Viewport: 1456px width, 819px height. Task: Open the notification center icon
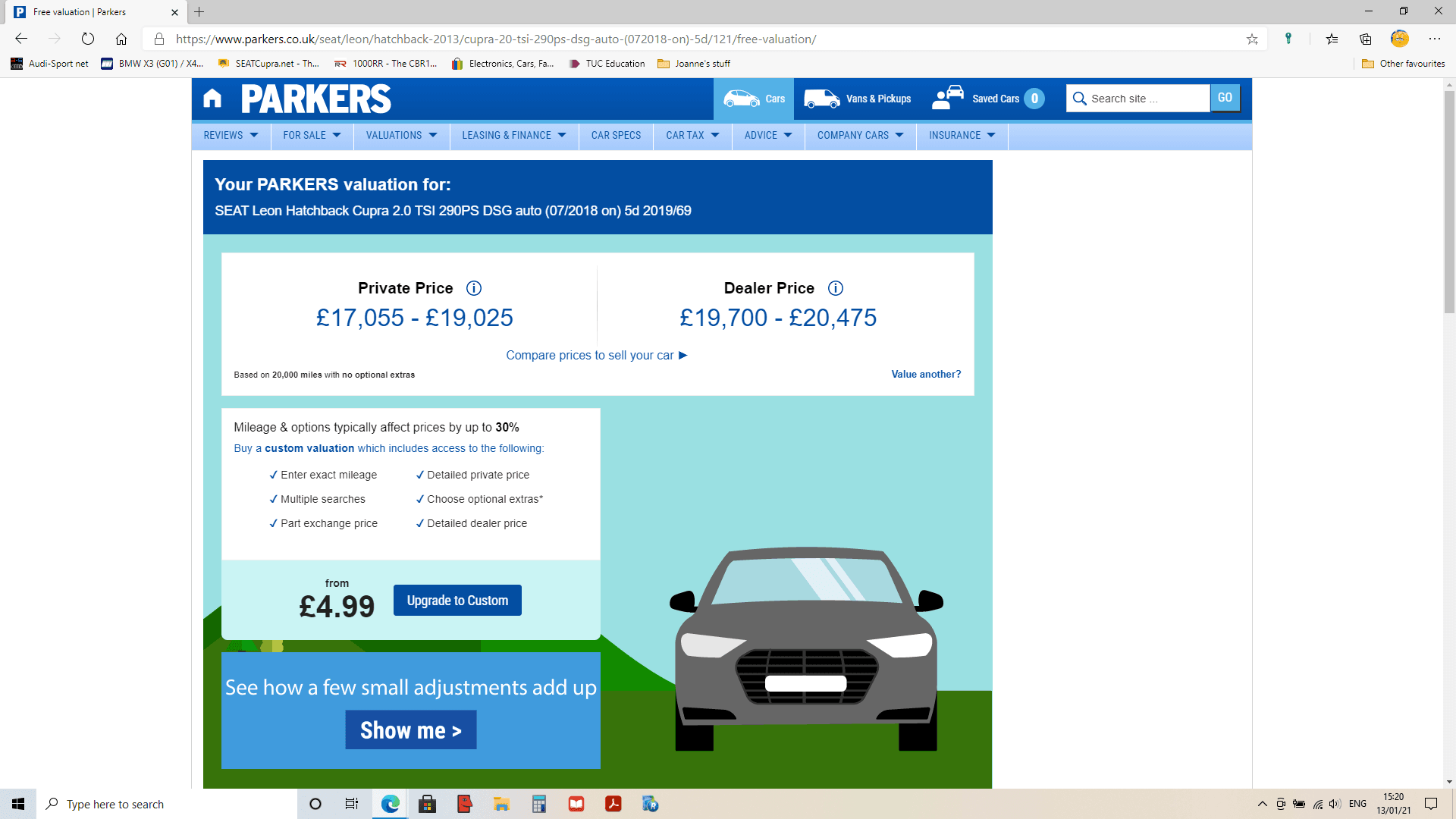[x=1431, y=804]
